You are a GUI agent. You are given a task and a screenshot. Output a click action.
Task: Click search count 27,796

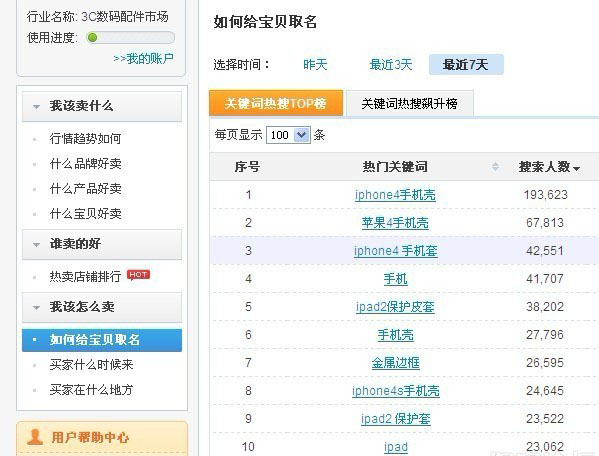(x=545, y=335)
